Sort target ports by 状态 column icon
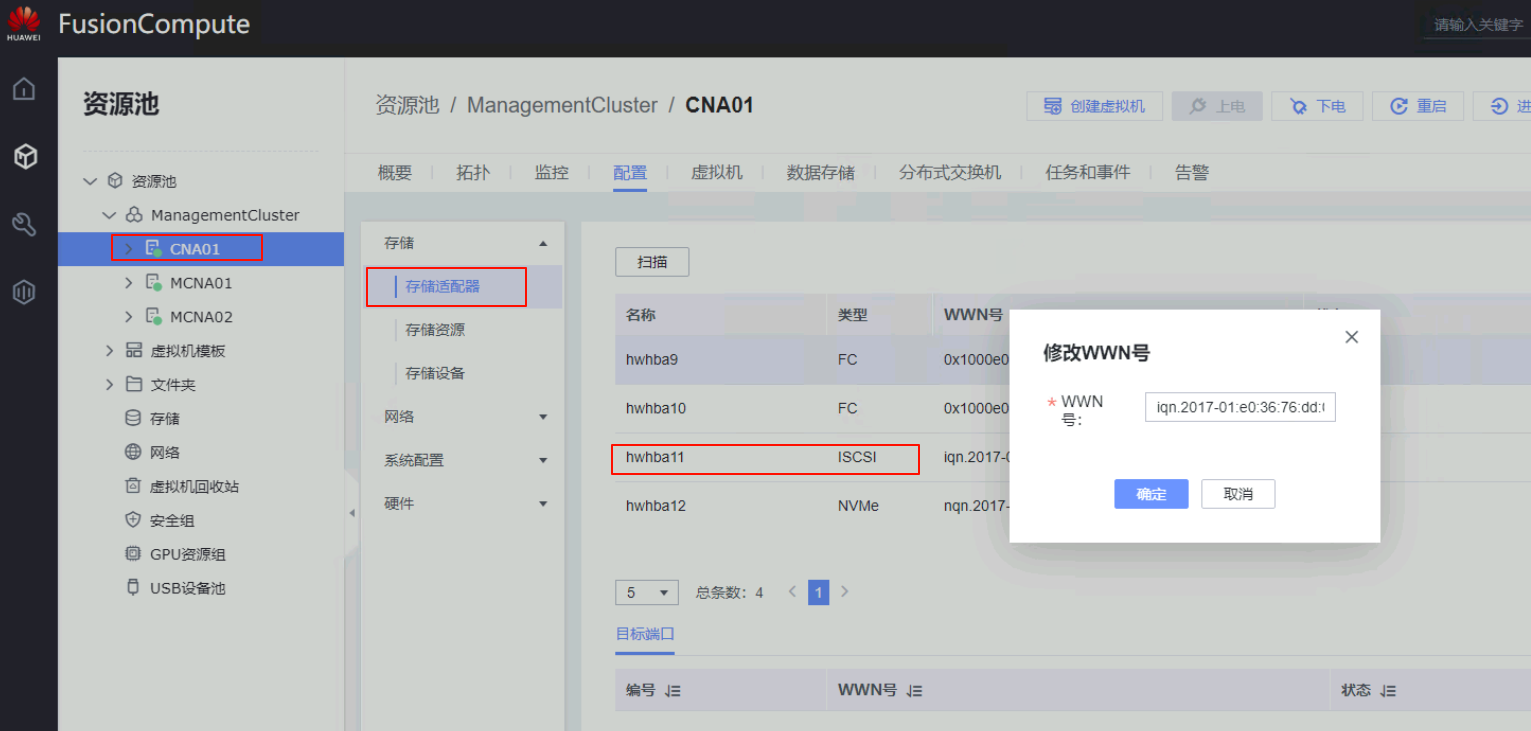1531x731 pixels. tap(1388, 691)
